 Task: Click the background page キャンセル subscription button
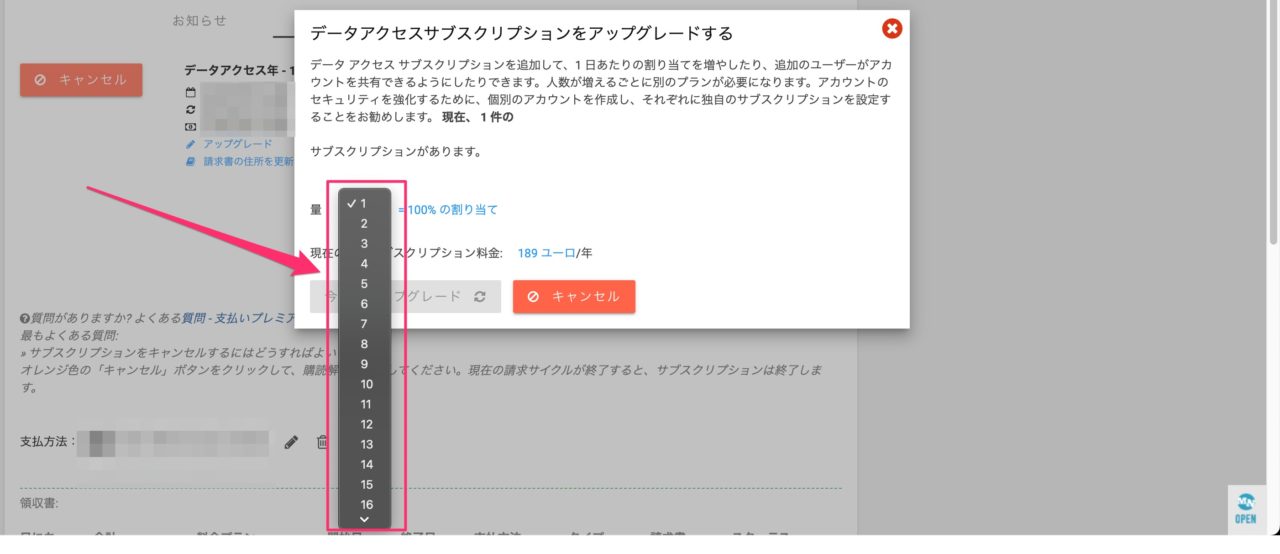81,80
